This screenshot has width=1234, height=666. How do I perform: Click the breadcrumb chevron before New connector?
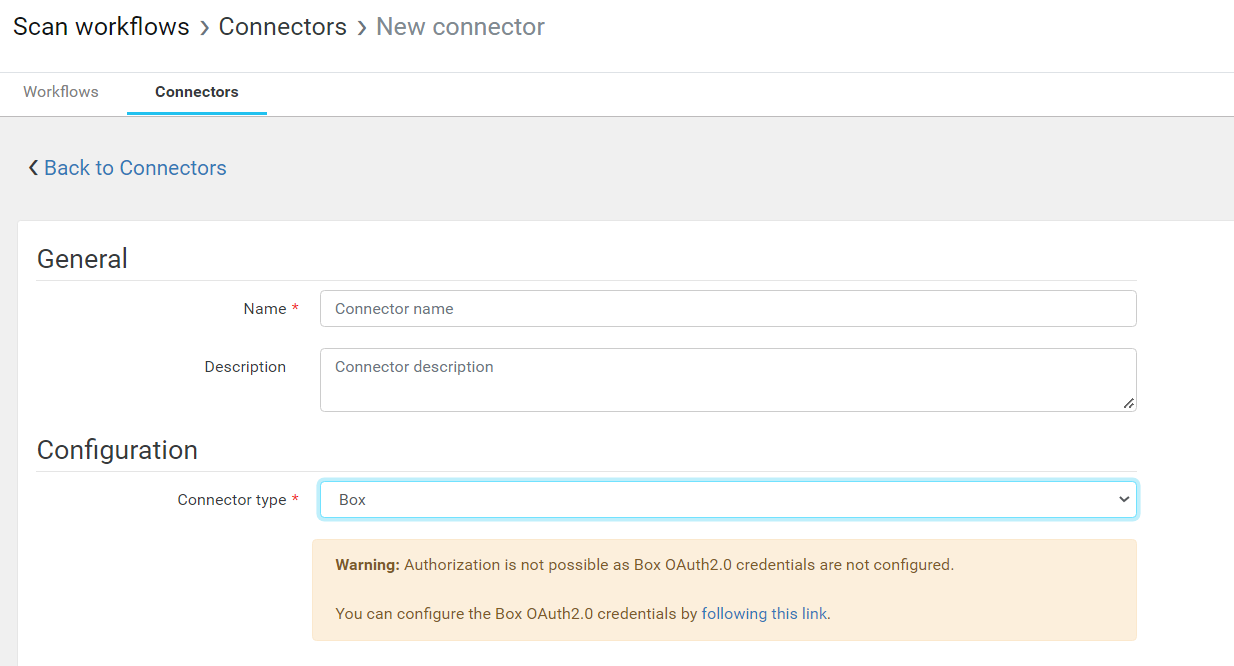point(362,28)
